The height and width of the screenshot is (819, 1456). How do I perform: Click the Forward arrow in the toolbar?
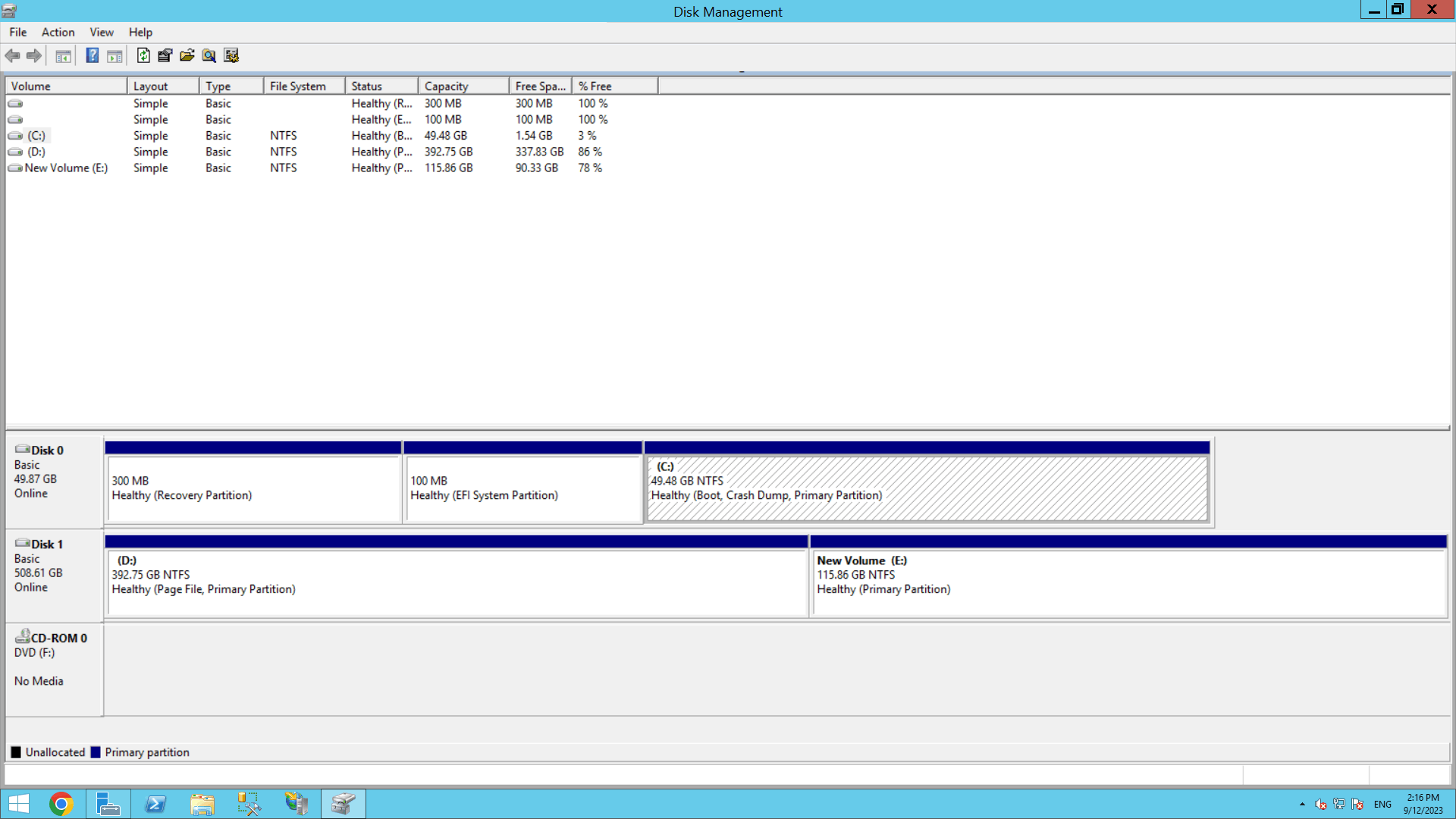(x=33, y=55)
